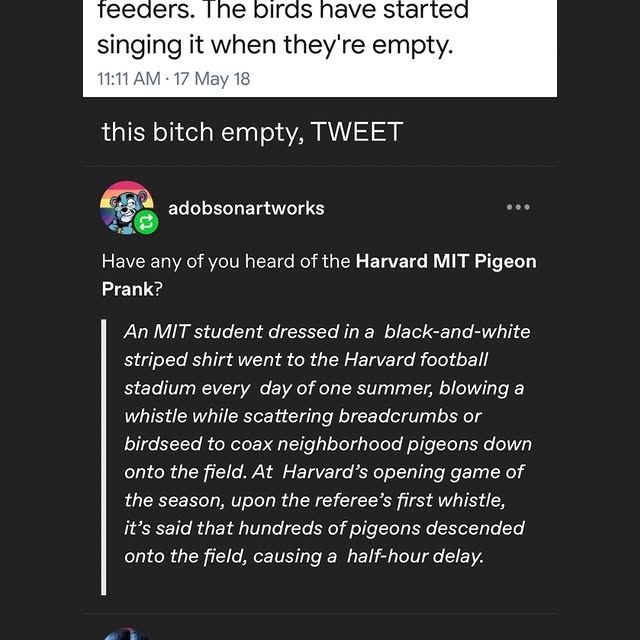This screenshot has width=640, height=640.
Task: Click the 'Have any of you heard' line
Action: pos(227,262)
